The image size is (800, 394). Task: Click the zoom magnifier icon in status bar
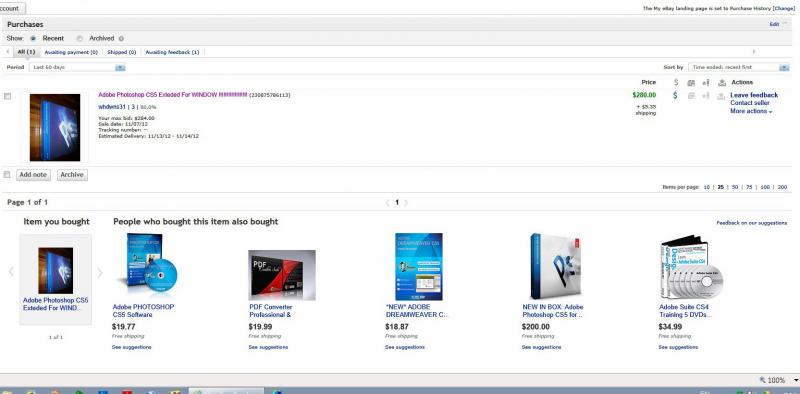pyautogui.click(x=762, y=380)
